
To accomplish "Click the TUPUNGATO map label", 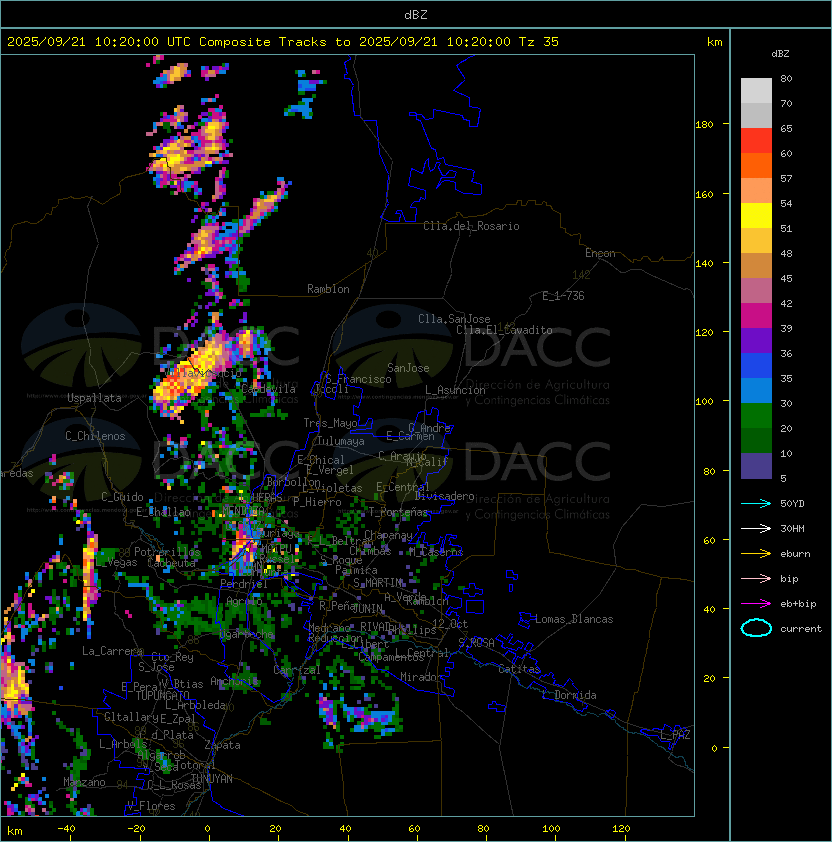I will click(x=162, y=696).
